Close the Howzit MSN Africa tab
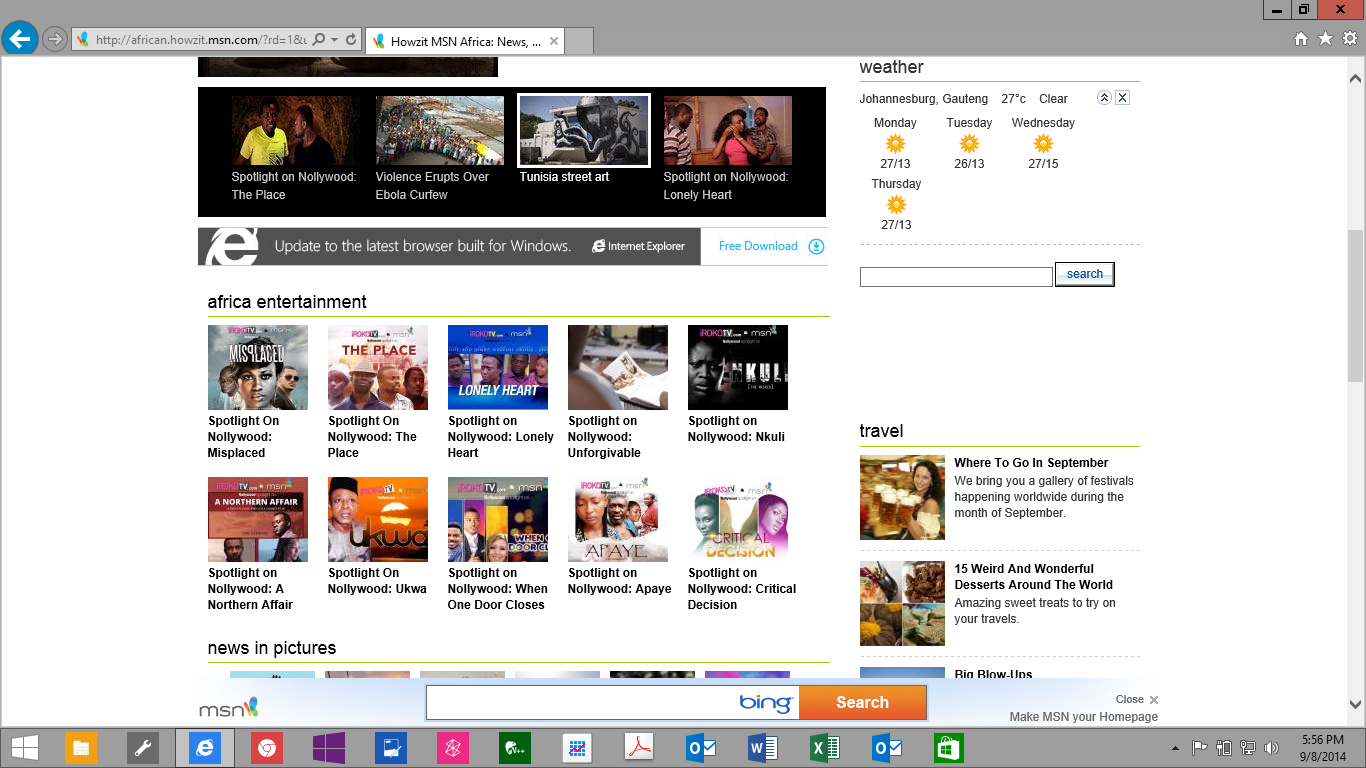Viewport: 1366px width, 768px height. point(553,41)
